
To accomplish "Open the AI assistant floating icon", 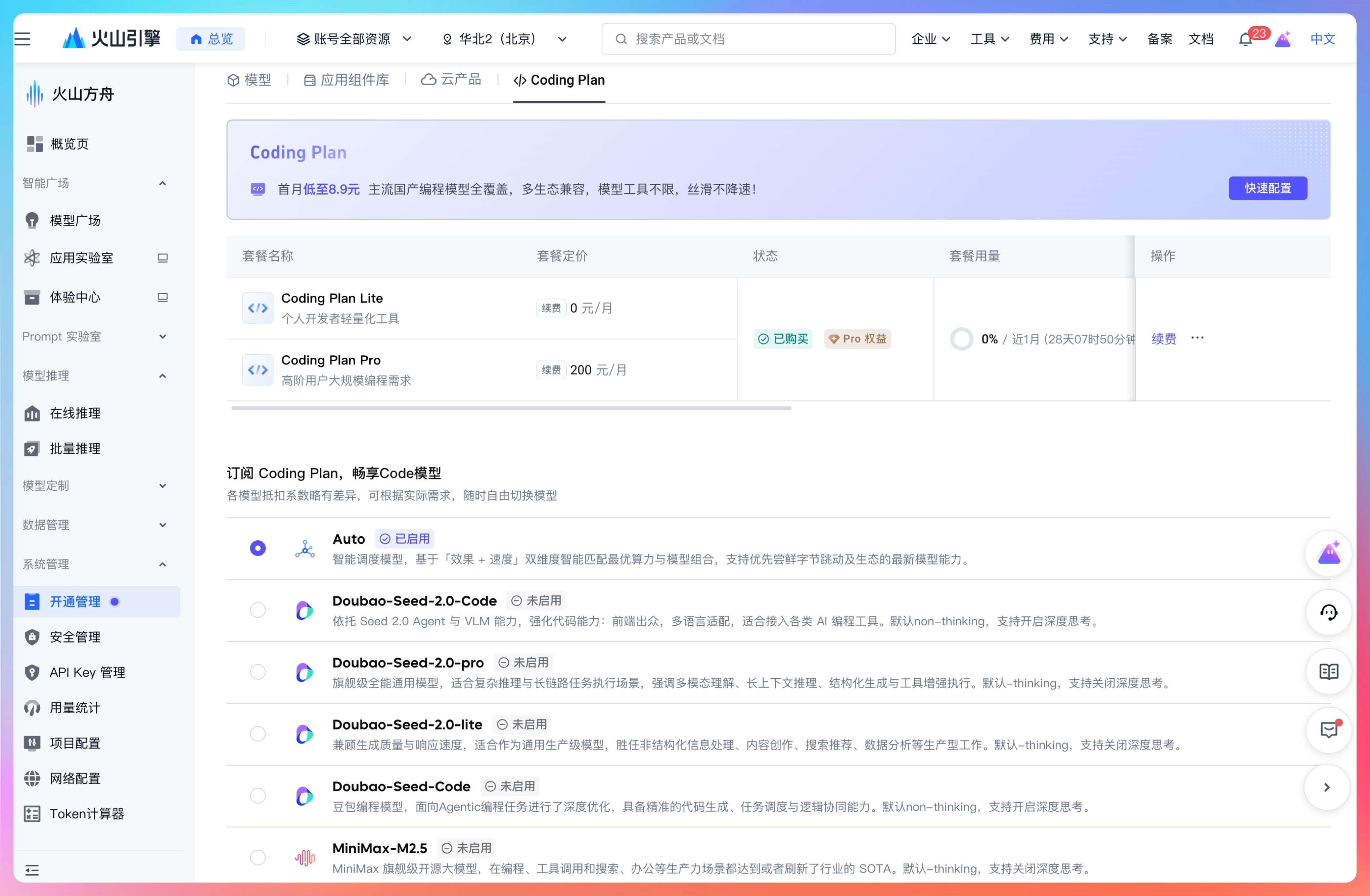I will click(x=1328, y=553).
